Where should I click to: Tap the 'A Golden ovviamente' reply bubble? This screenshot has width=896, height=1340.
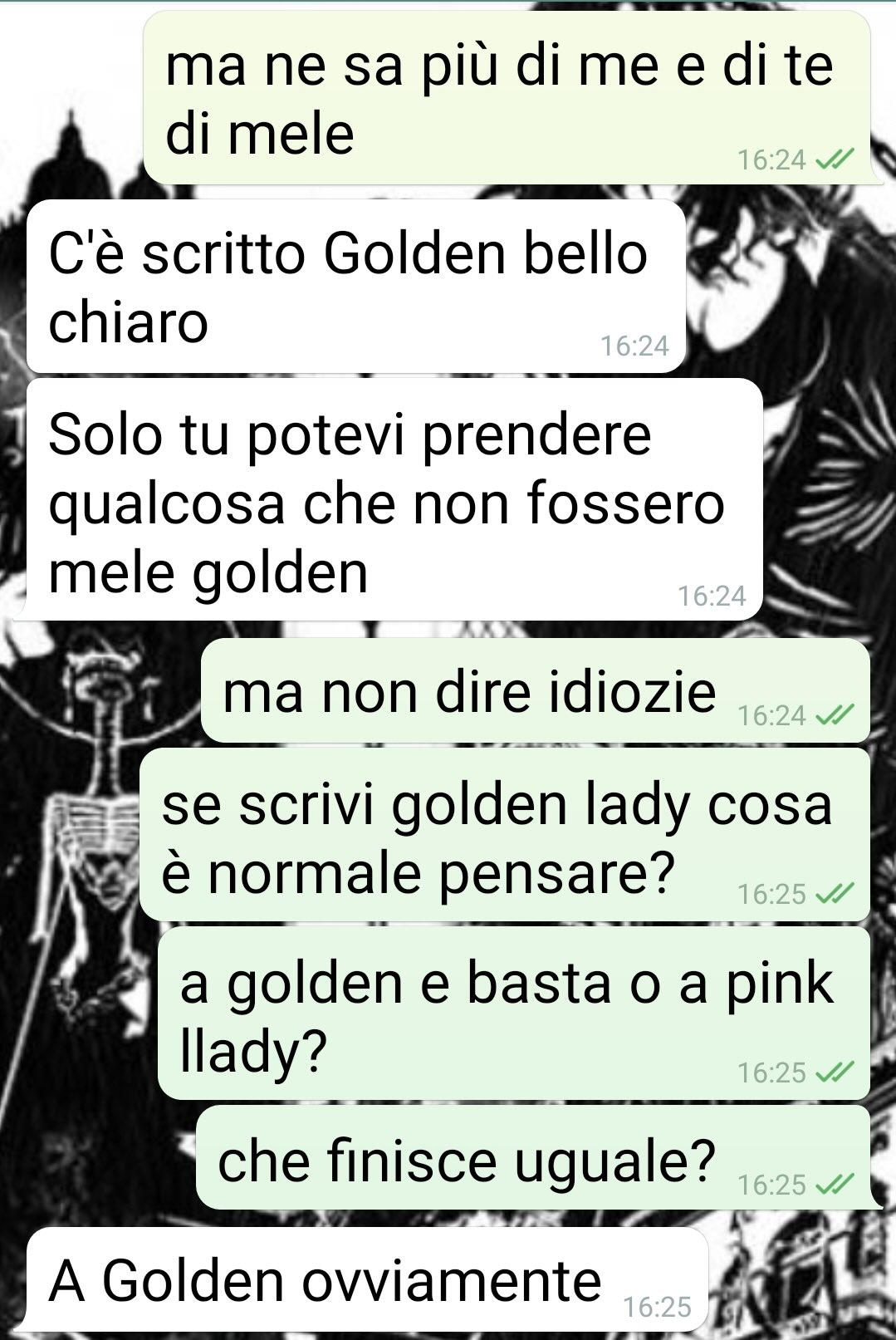point(367,1279)
